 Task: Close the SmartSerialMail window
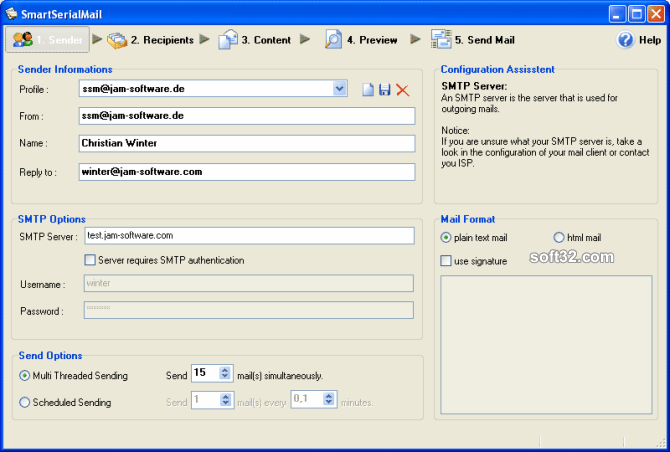(656, 14)
